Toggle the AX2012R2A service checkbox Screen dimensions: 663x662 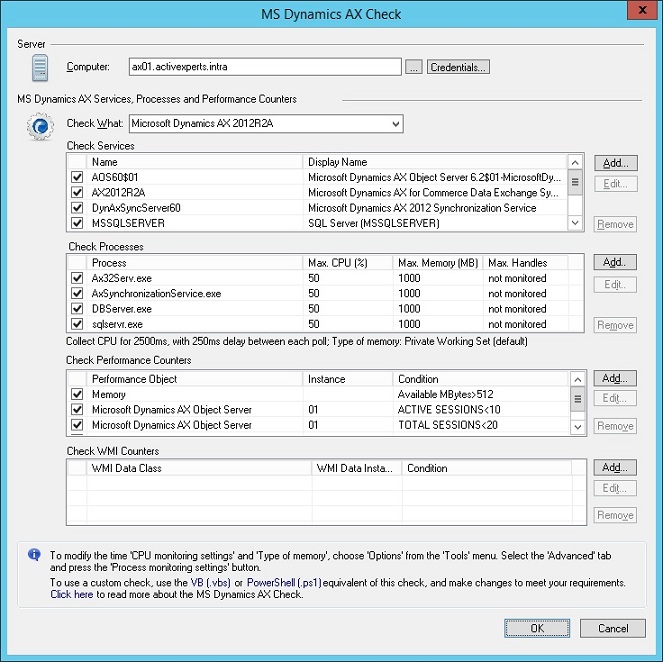click(77, 192)
